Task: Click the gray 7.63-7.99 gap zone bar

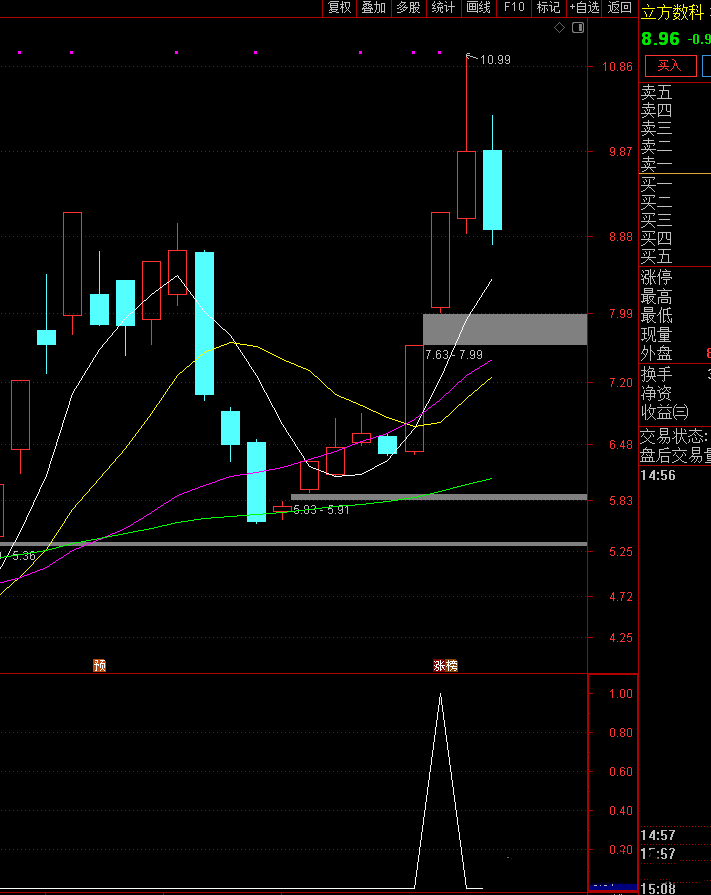Action: [x=505, y=329]
